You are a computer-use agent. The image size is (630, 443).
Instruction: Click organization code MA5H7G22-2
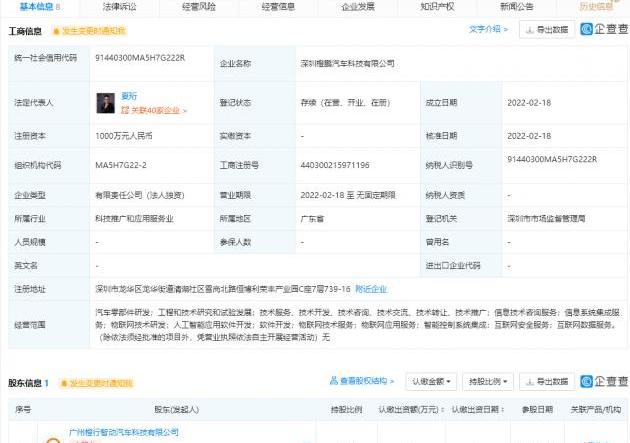pyautogui.click(x=121, y=165)
